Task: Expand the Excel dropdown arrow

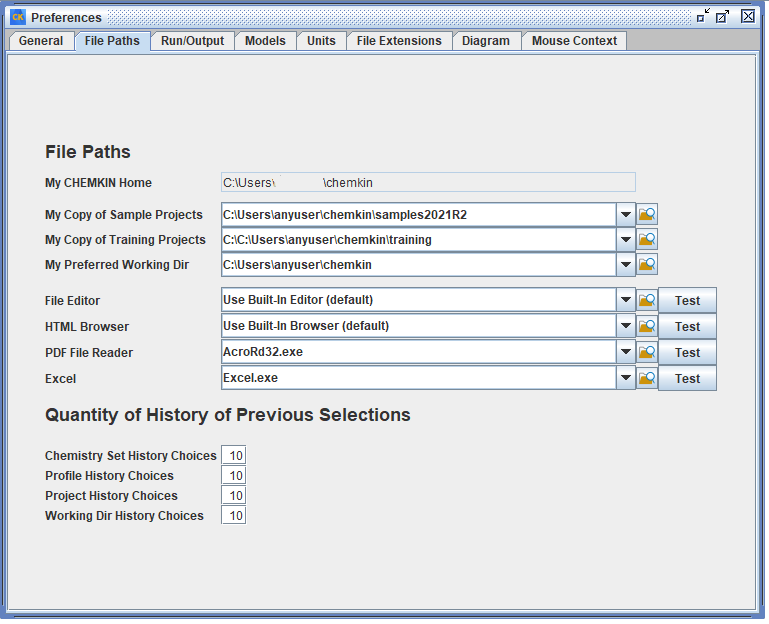Action: [x=626, y=378]
